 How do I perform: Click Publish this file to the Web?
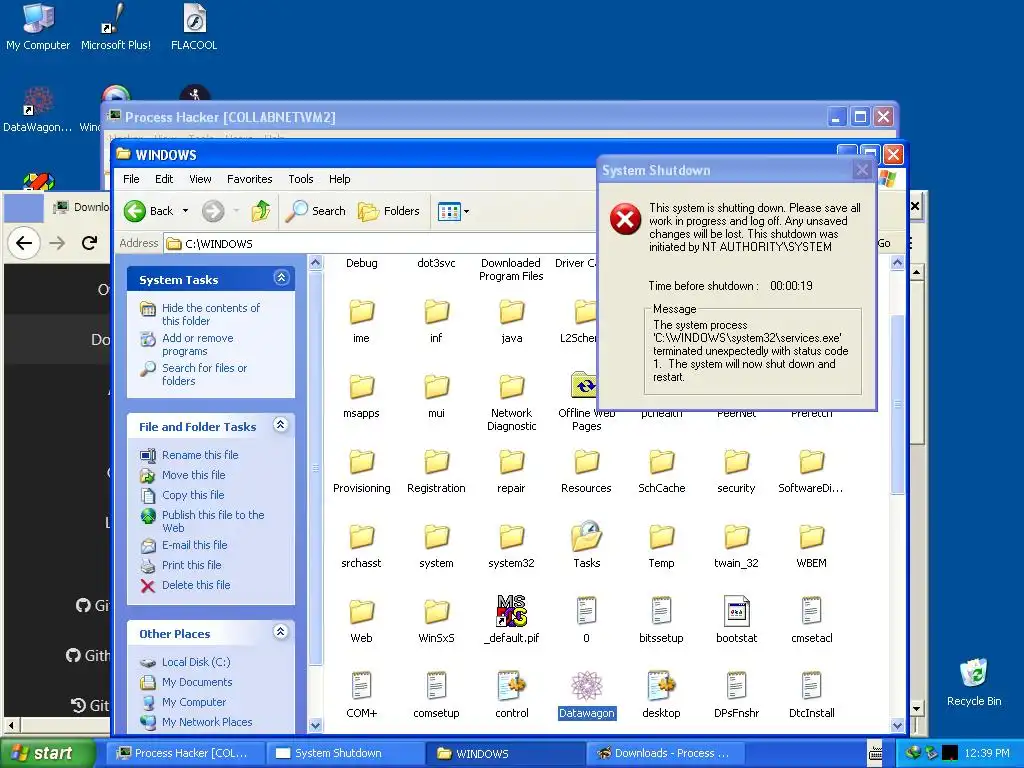(x=213, y=521)
